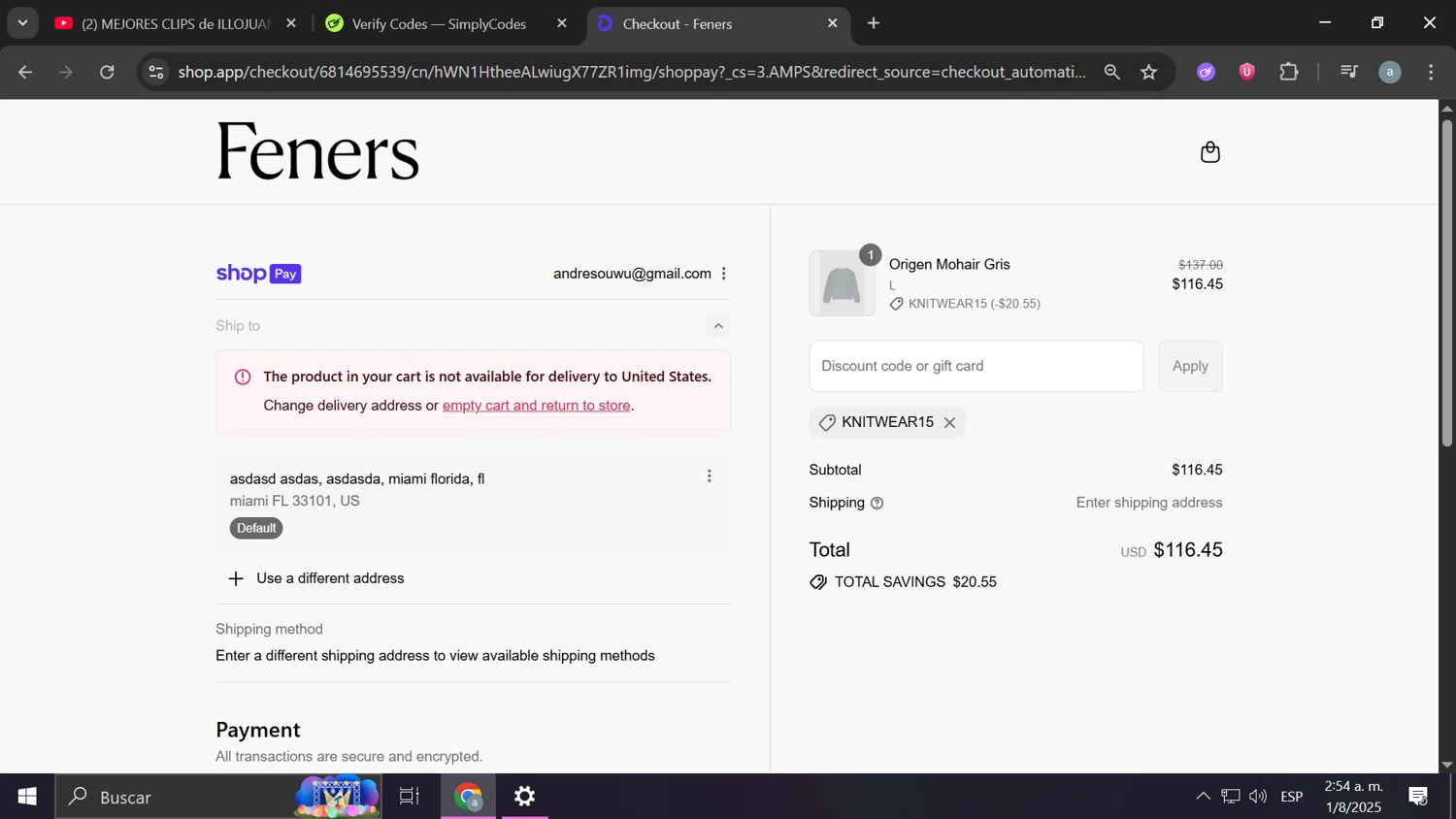The height and width of the screenshot is (819, 1456).
Task: Click the address bar URL
Action: [x=632, y=72]
